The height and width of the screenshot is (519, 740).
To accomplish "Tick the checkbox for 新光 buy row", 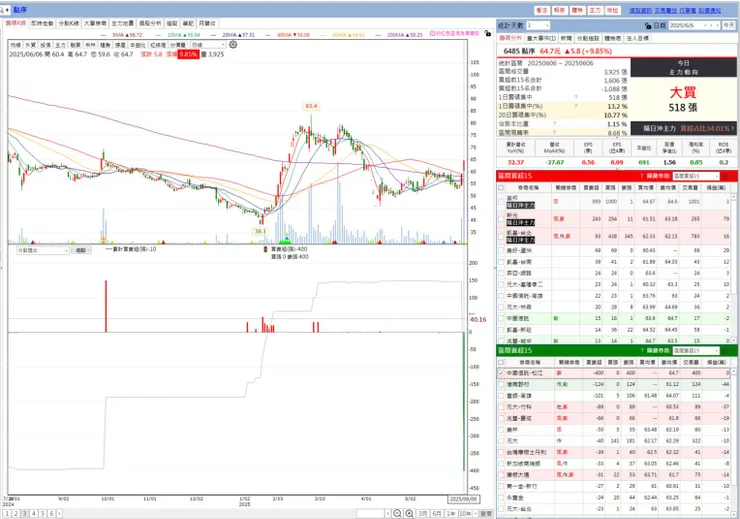I will tap(501, 219).
